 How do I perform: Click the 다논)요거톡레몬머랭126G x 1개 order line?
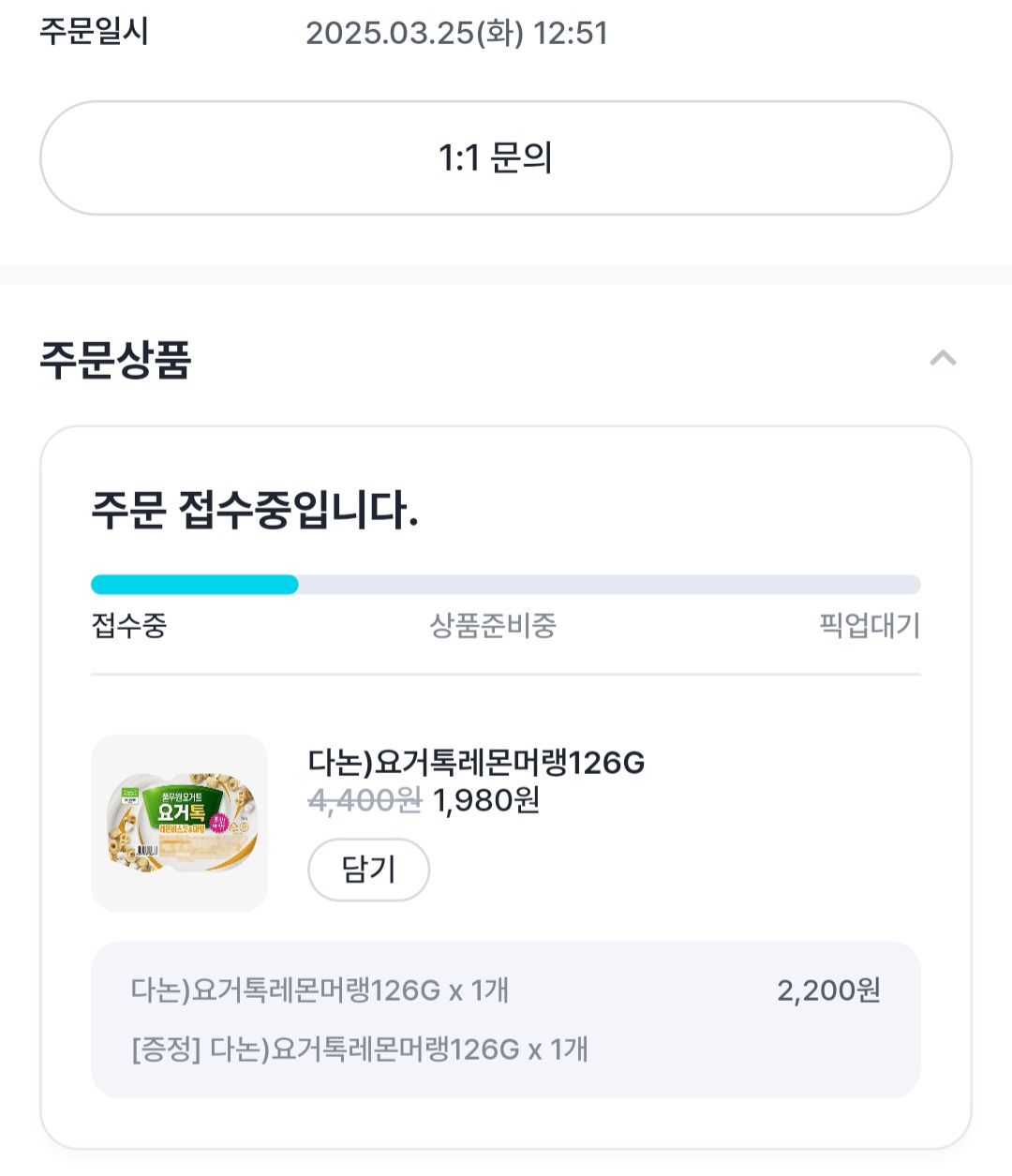(x=320, y=990)
